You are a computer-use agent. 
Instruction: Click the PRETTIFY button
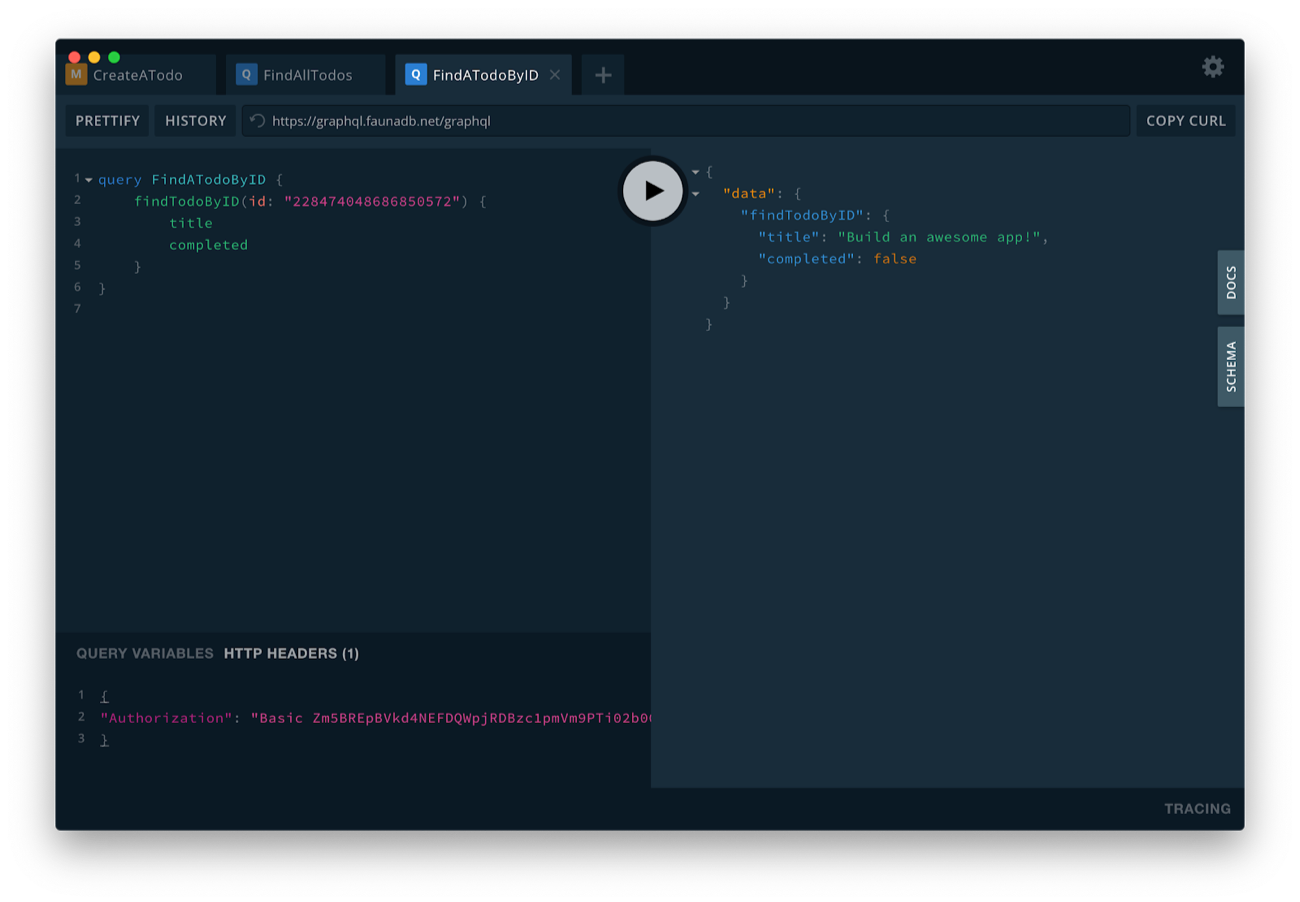coord(108,121)
